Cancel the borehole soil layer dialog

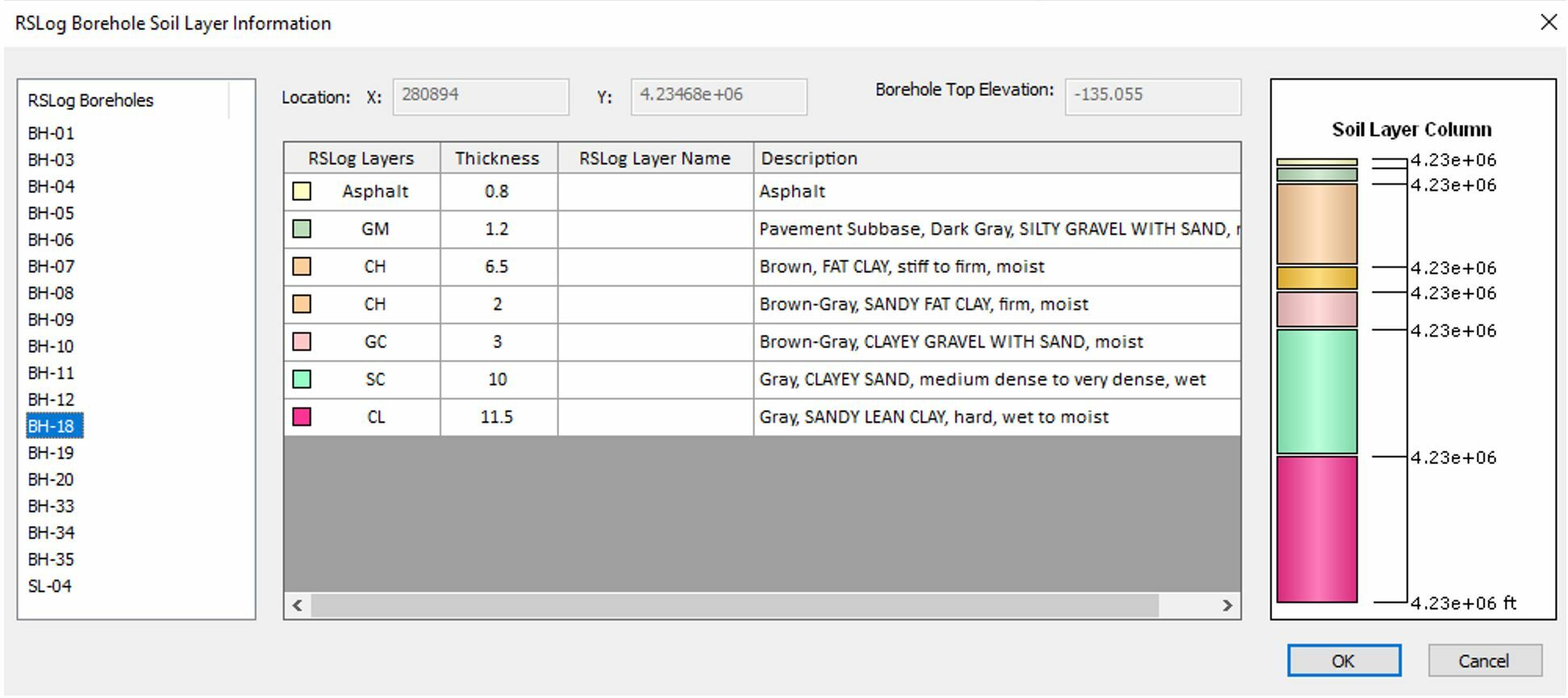click(1485, 661)
